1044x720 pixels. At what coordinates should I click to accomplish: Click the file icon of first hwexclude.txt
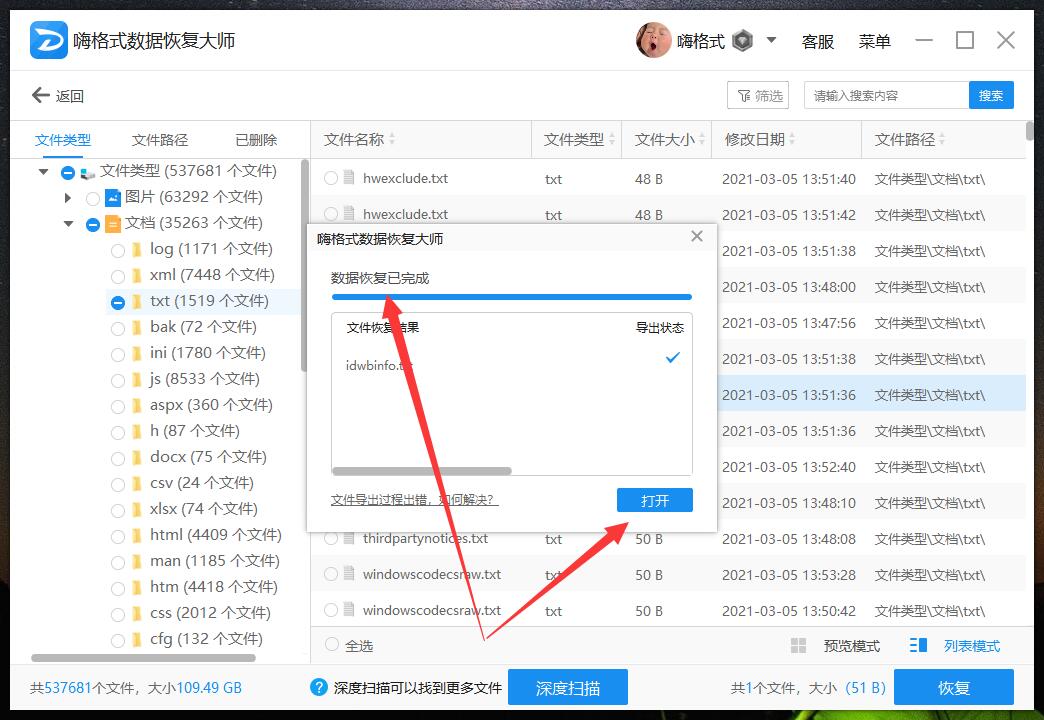click(x=349, y=178)
